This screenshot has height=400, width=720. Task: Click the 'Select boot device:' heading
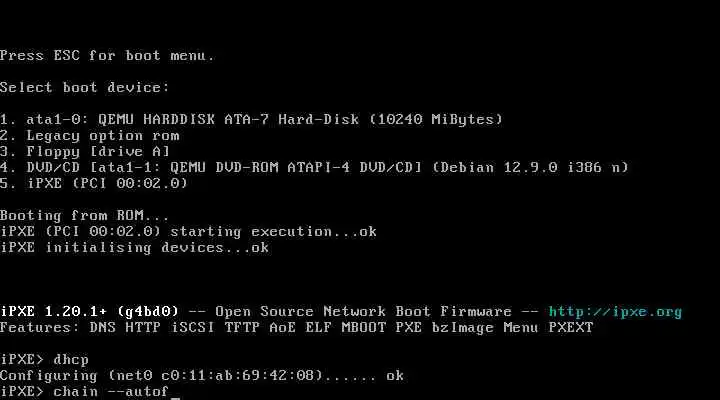coord(84,87)
